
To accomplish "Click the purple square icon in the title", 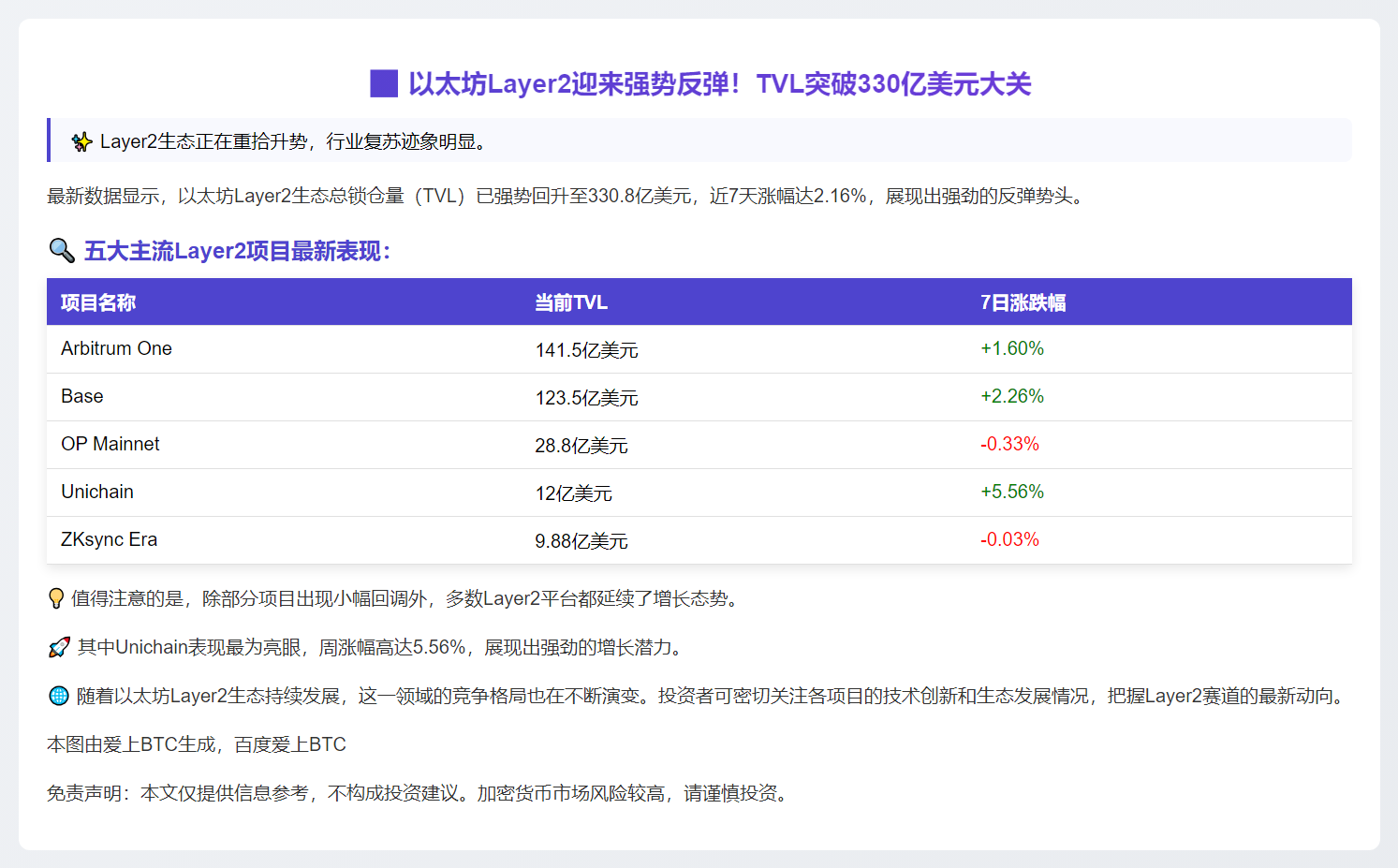I will coord(384,83).
